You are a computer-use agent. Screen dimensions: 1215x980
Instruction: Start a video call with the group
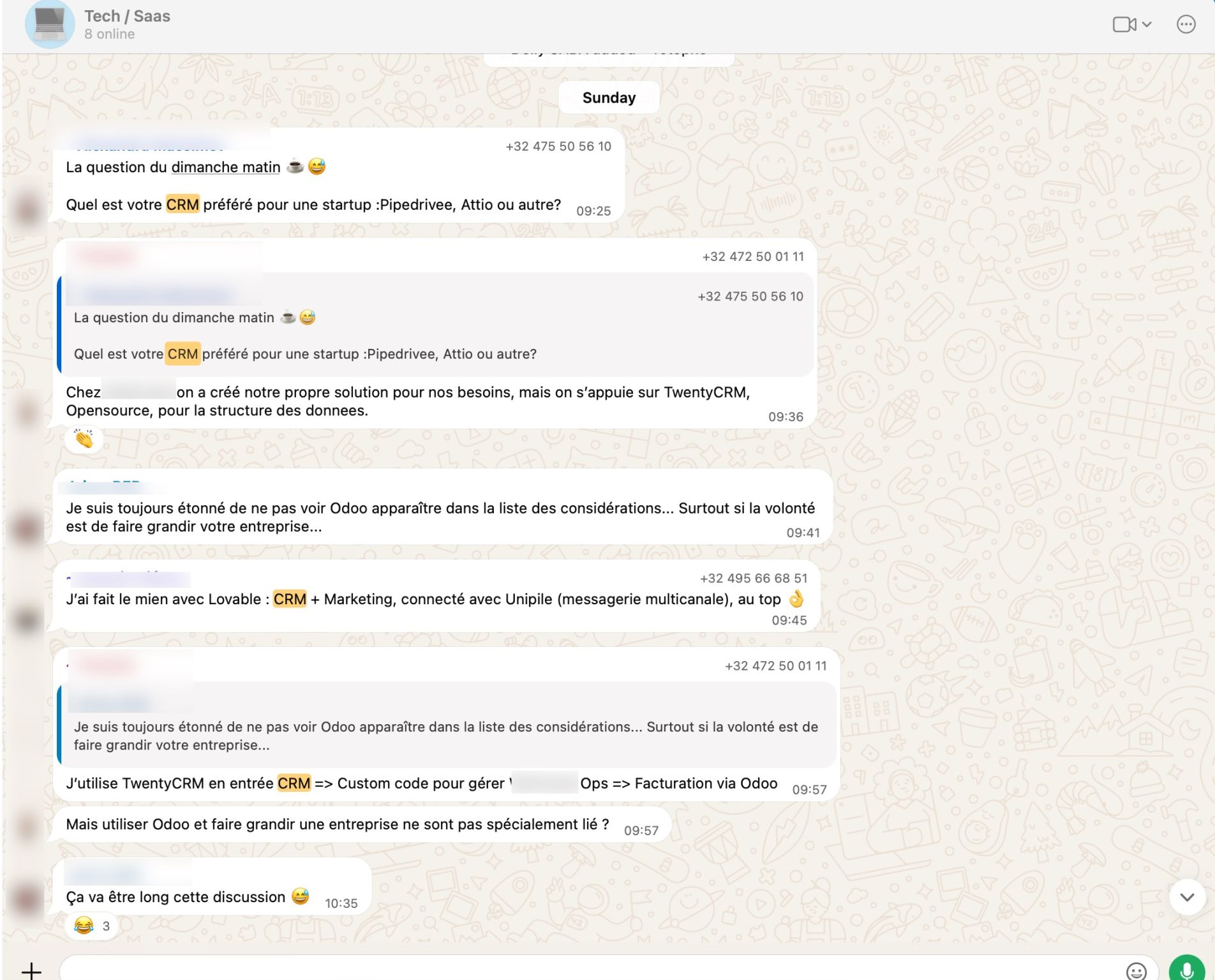[1124, 24]
